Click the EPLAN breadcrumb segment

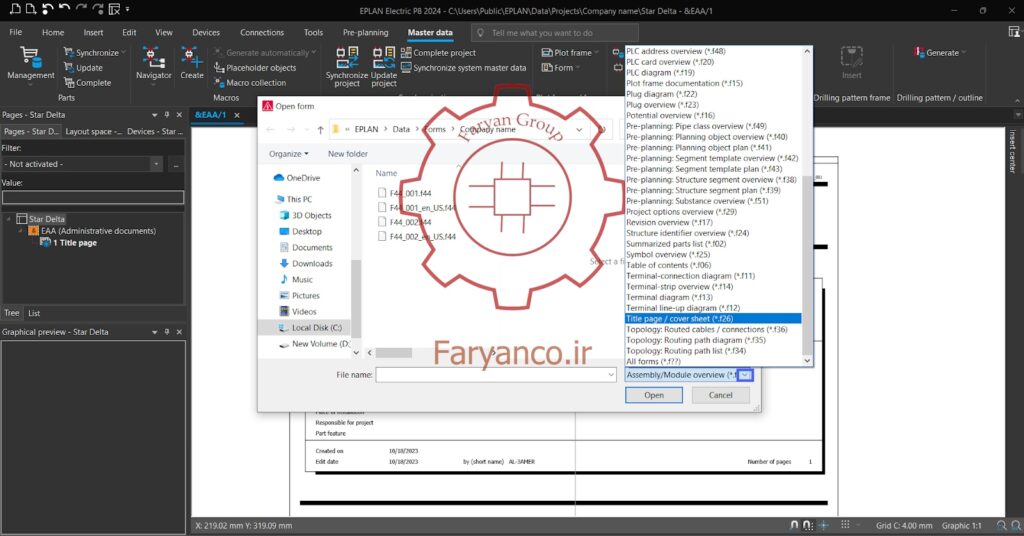(366, 129)
